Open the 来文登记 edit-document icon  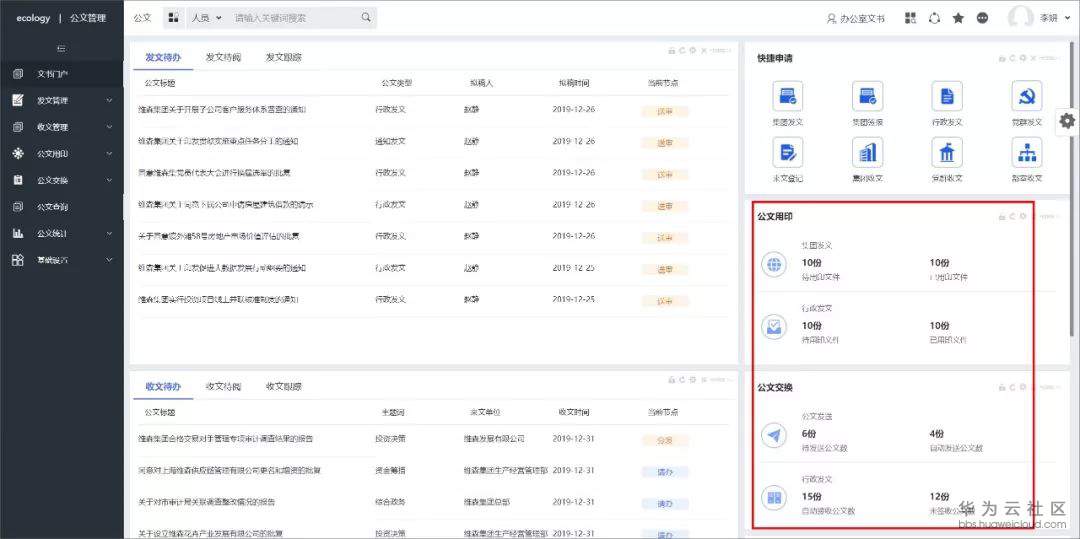[788, 152]
